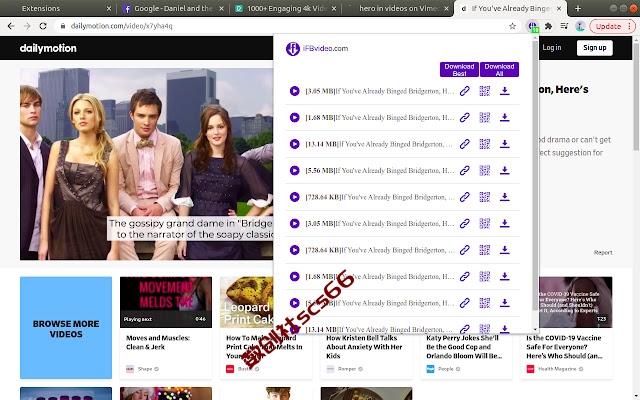Screen dimensions: 640x400
Task: Click Log in on Dailymotion
Action: pyautogui.click(x=552, y=48)
